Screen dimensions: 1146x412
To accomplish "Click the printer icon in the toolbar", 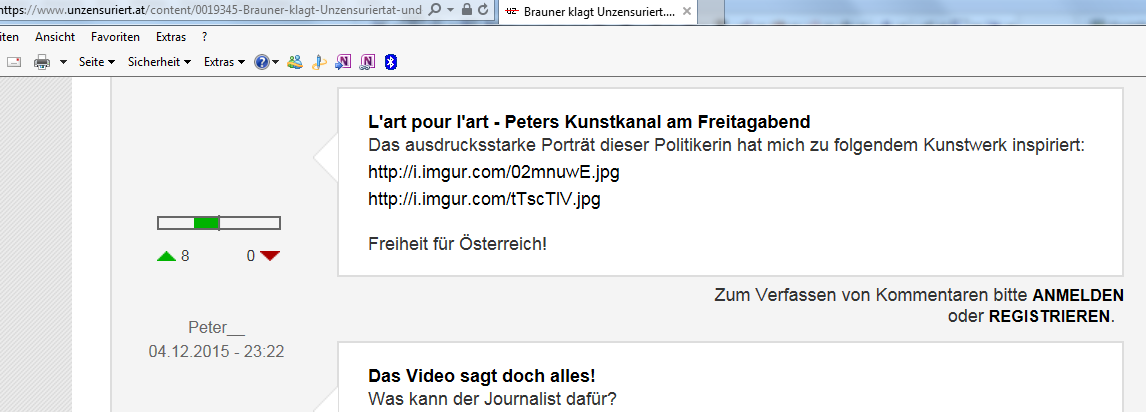I will tap(42, 62).
